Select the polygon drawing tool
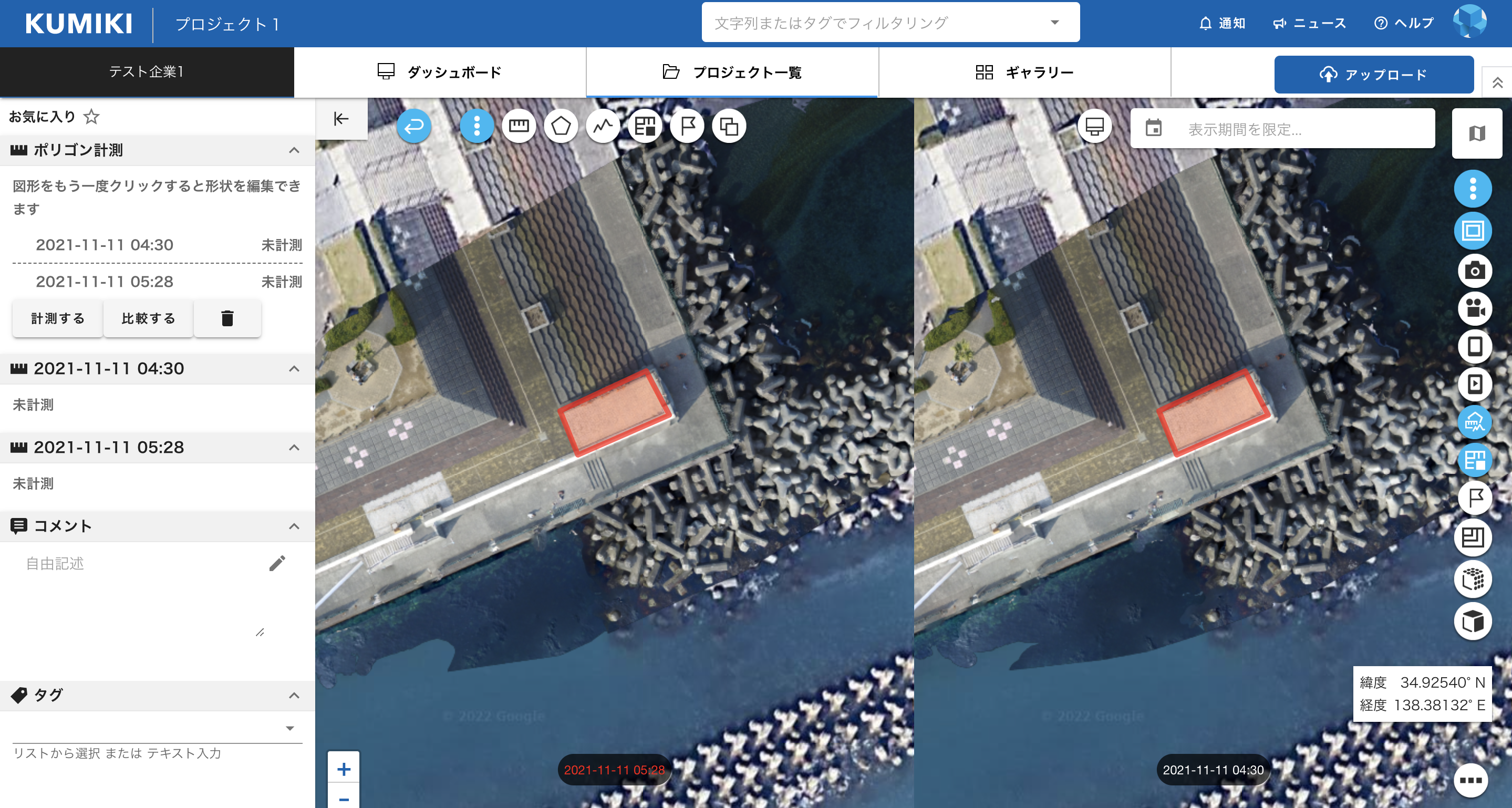 561,126
